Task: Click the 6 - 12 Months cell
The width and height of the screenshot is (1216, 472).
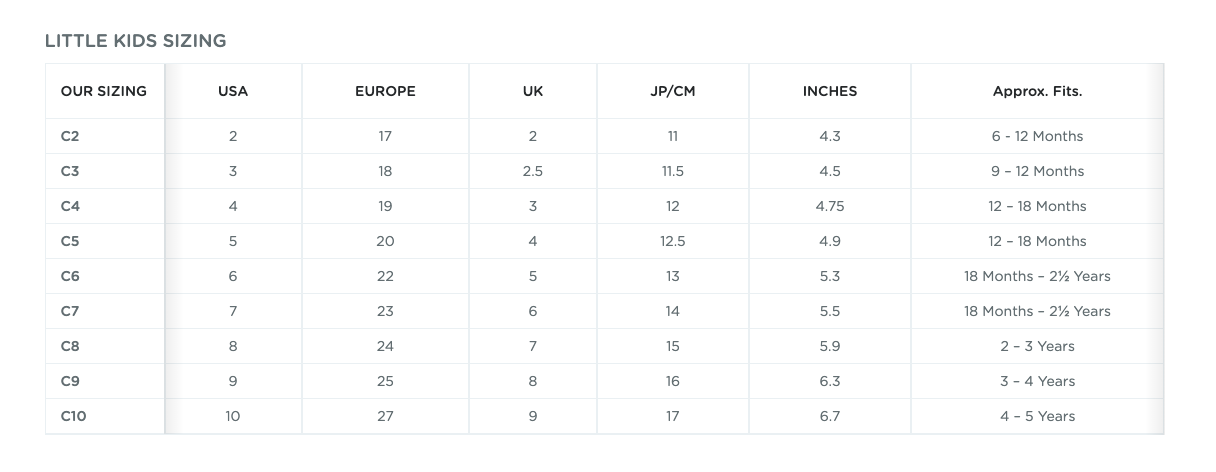Action: (1037, 136)
